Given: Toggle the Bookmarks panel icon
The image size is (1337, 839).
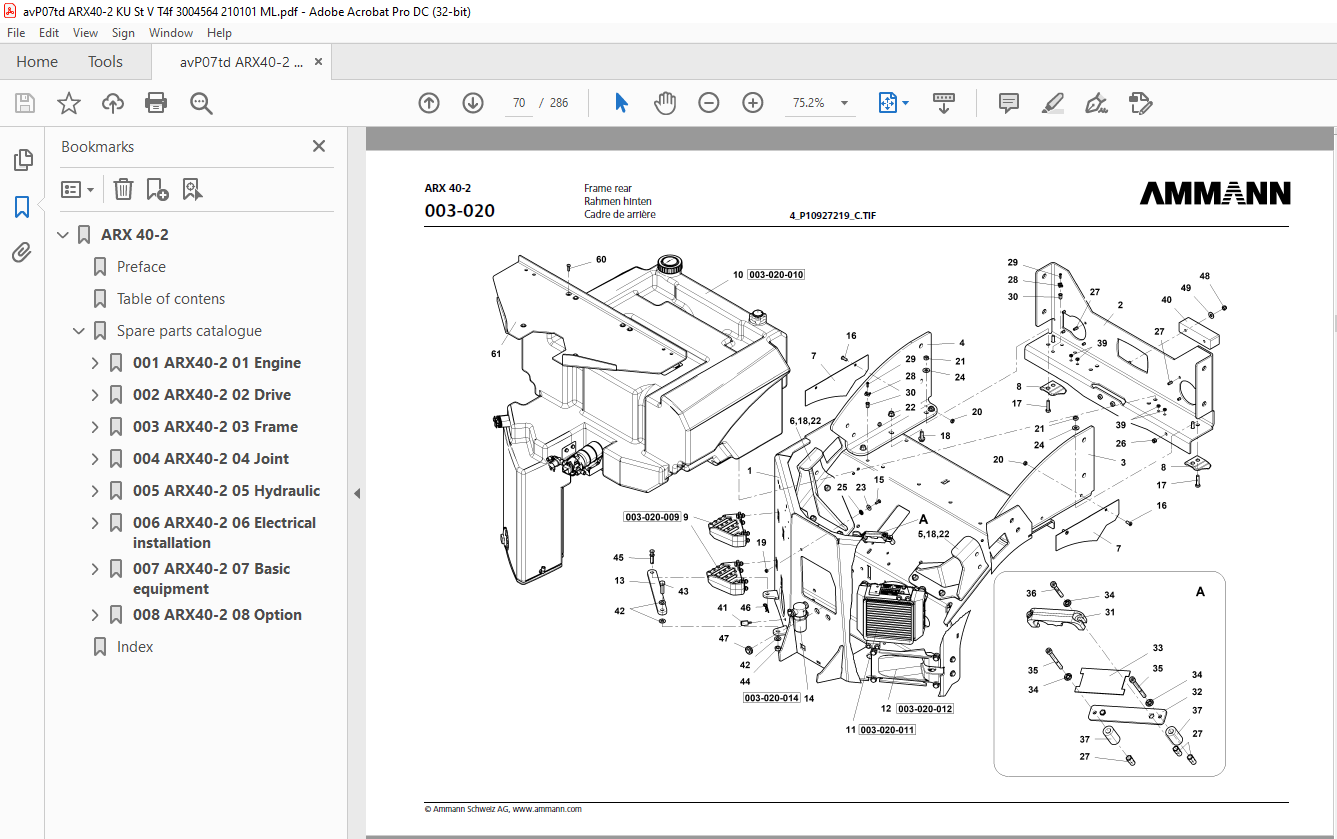Looking at the screenshot, I should (22, 207).
